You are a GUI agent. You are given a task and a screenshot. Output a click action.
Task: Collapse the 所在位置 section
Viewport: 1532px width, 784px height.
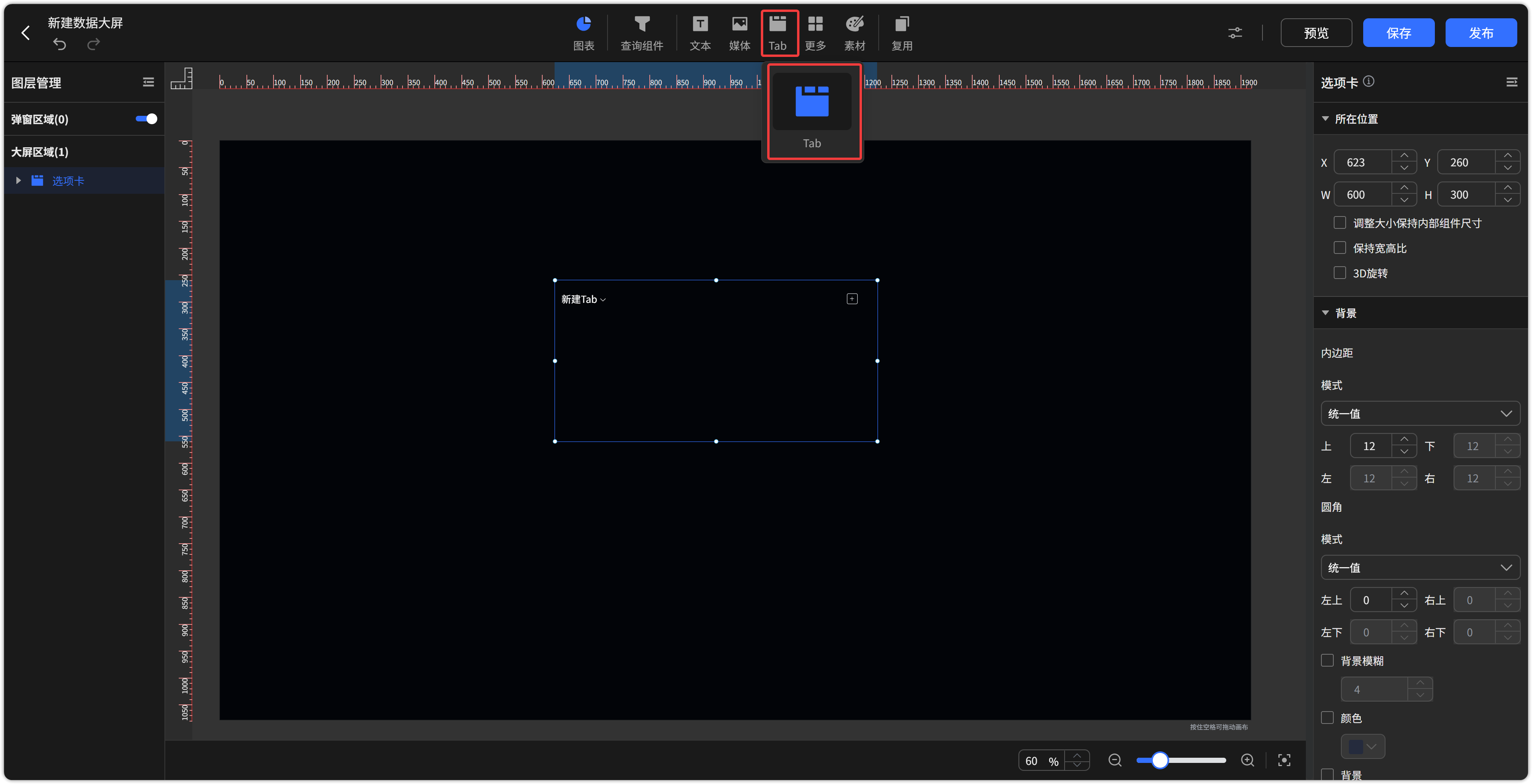click(x=1325, y=119)
